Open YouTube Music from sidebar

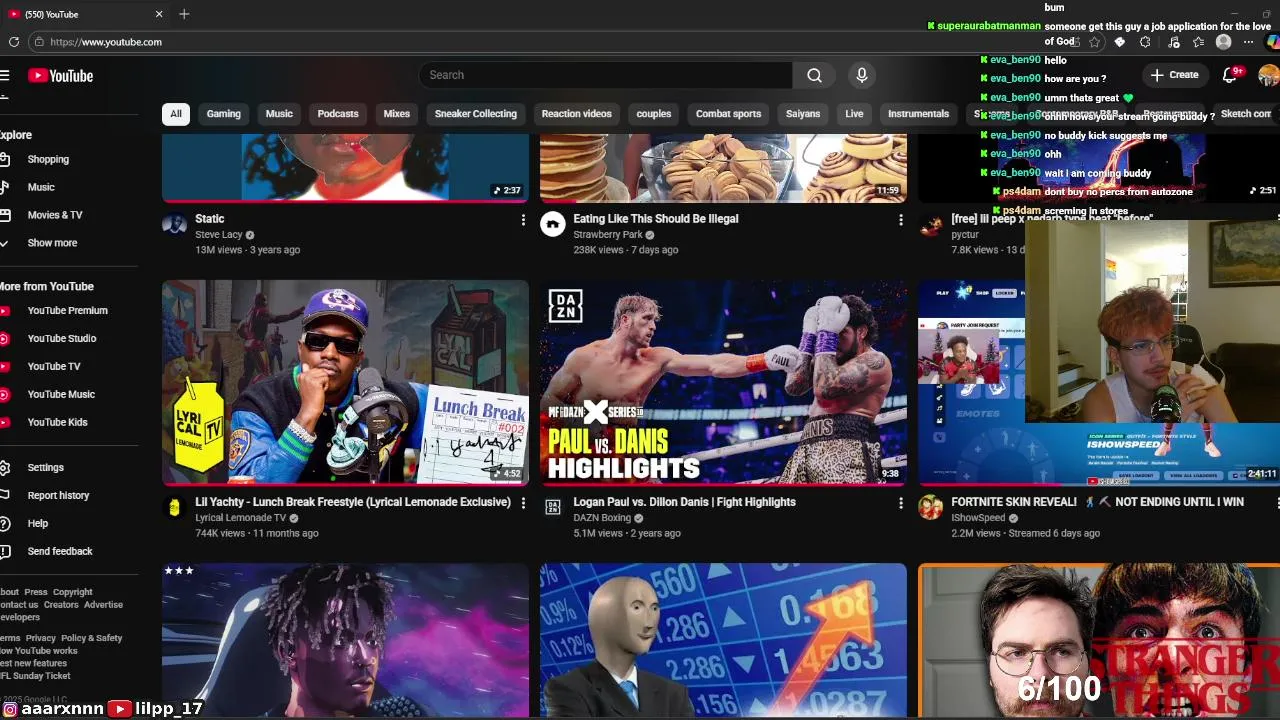pyautogui.click(x=61, y=395)
